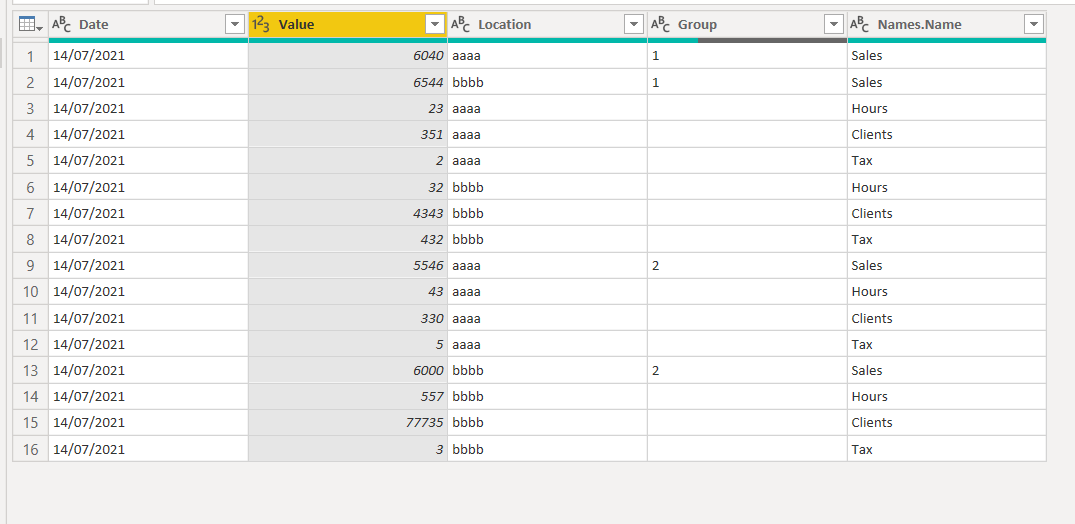
Task: Click value cell 330
Action: pos(348,318)
